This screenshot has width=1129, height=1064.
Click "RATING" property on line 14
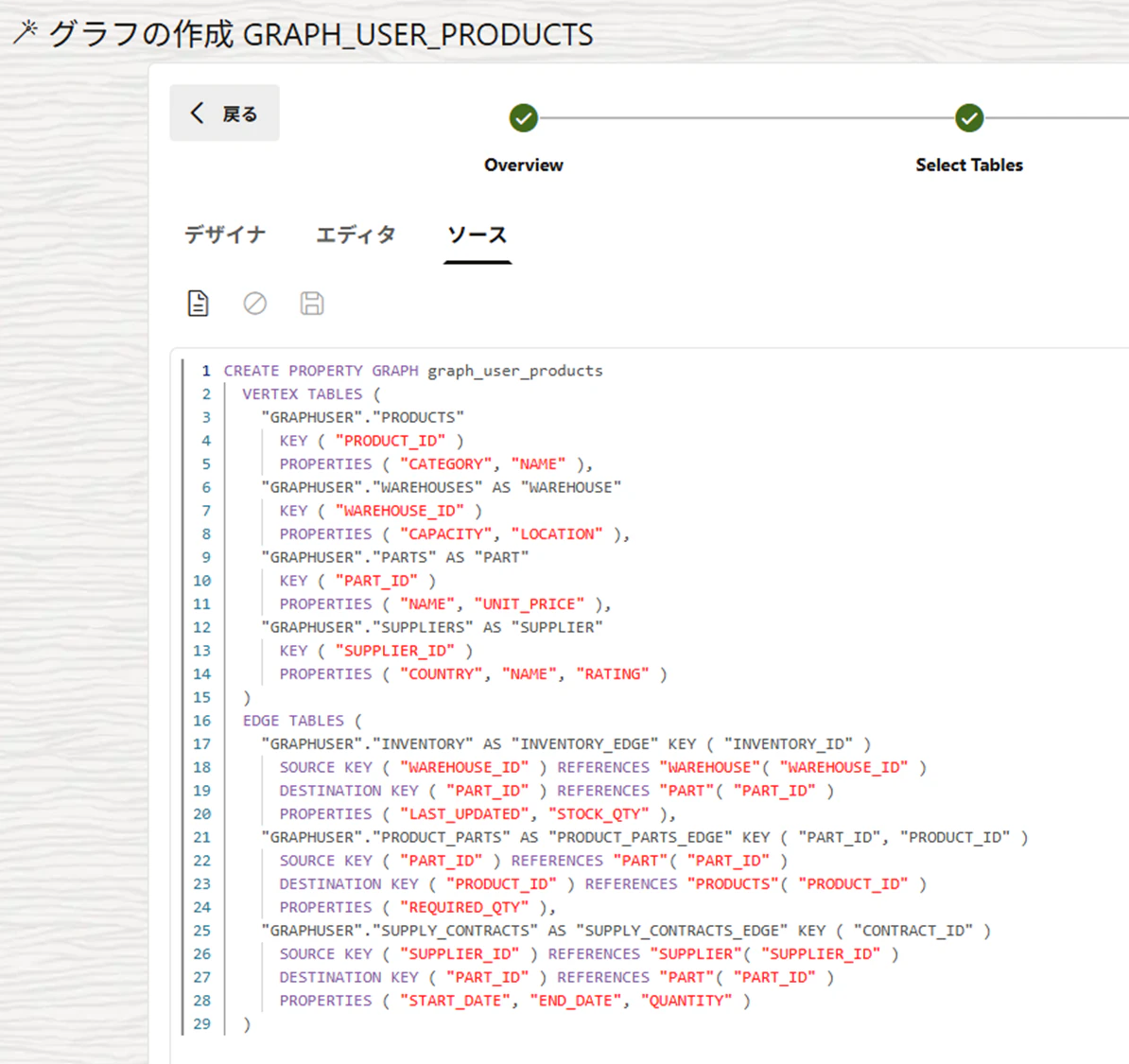[x=613, y=674]
